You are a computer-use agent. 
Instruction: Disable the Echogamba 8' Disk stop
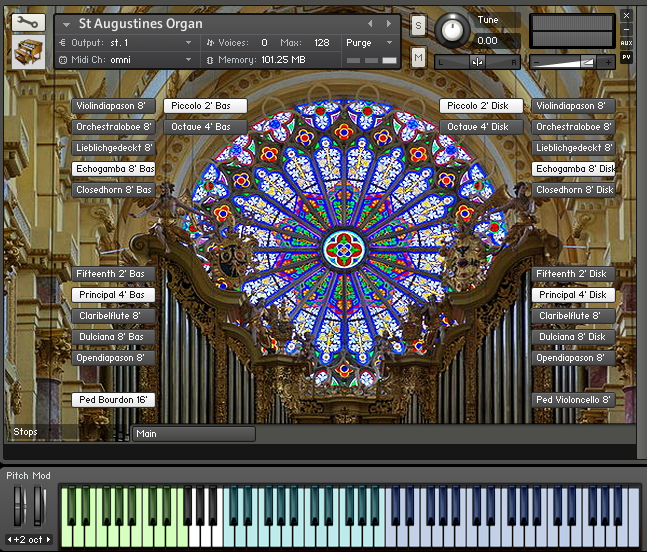[573, 169]
